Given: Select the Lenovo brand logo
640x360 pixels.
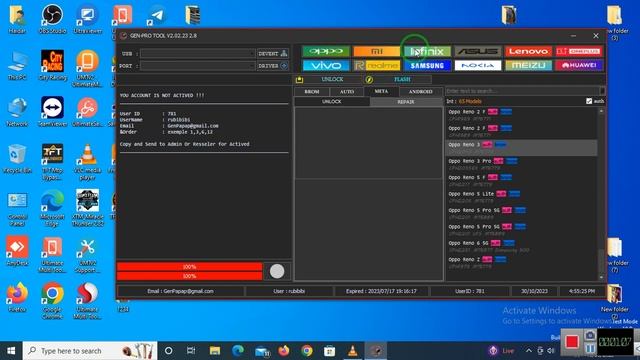Looking at the screenshot, I should (x=528, y=51).
